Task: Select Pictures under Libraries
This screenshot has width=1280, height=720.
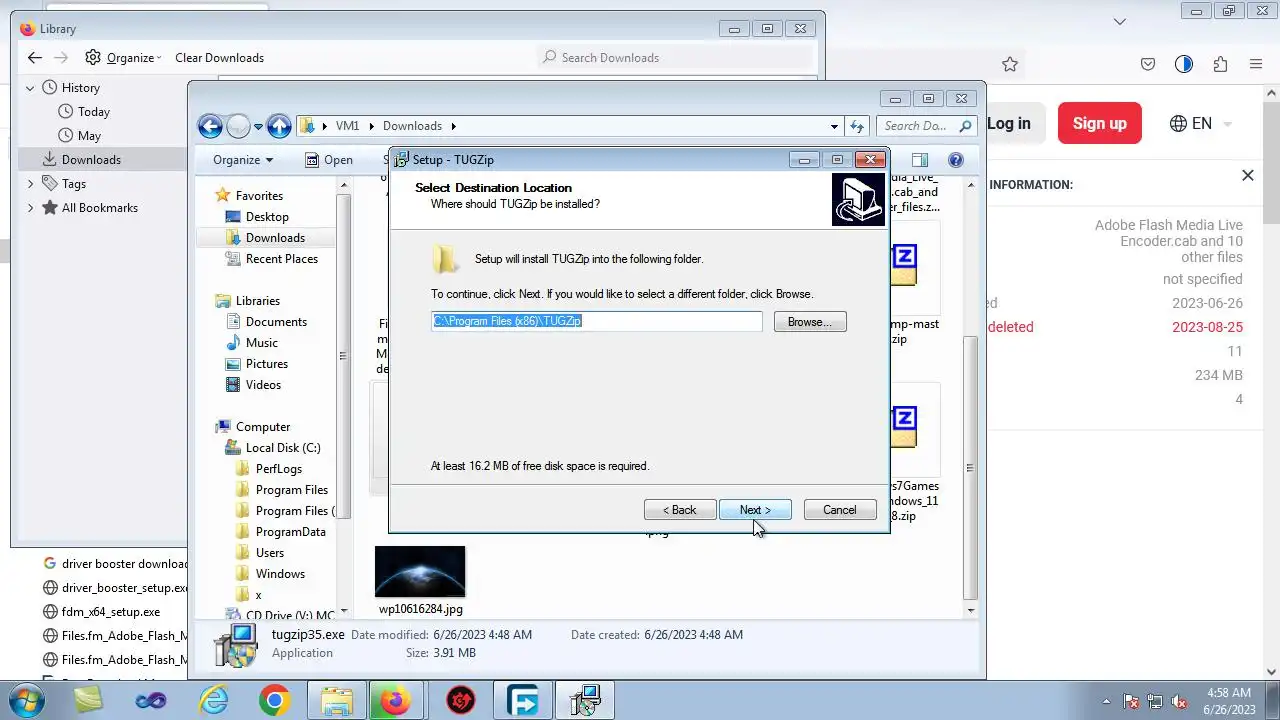Action: pos(267,364)
